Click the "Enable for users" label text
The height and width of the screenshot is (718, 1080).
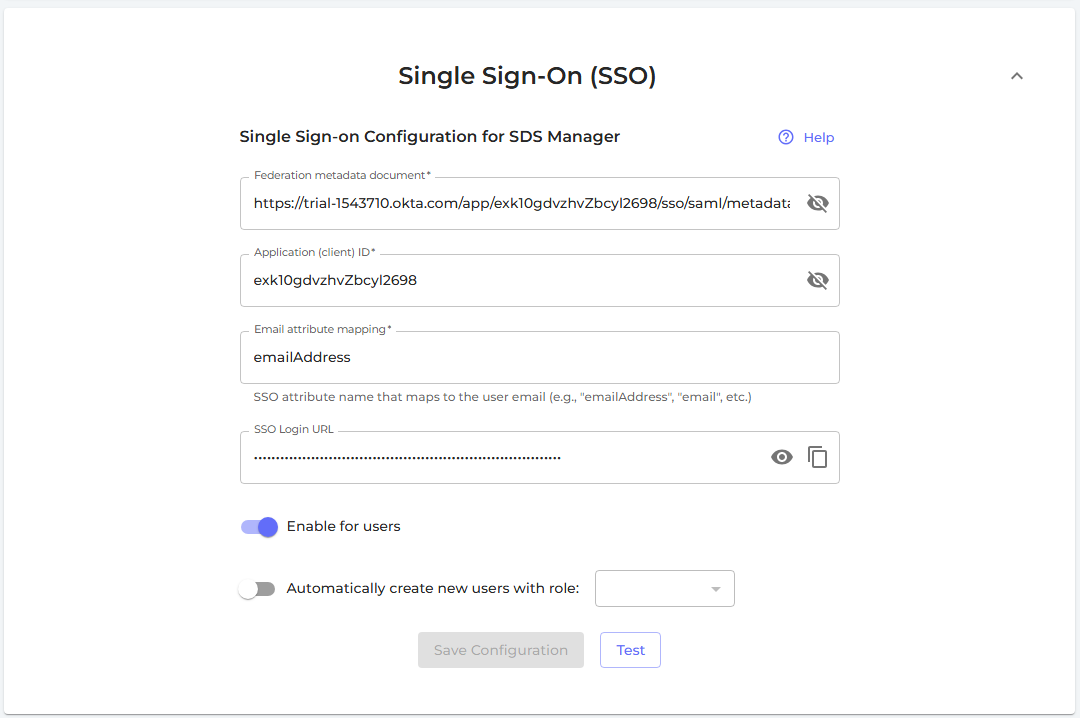pyautogui.click(x=343, y=527)
